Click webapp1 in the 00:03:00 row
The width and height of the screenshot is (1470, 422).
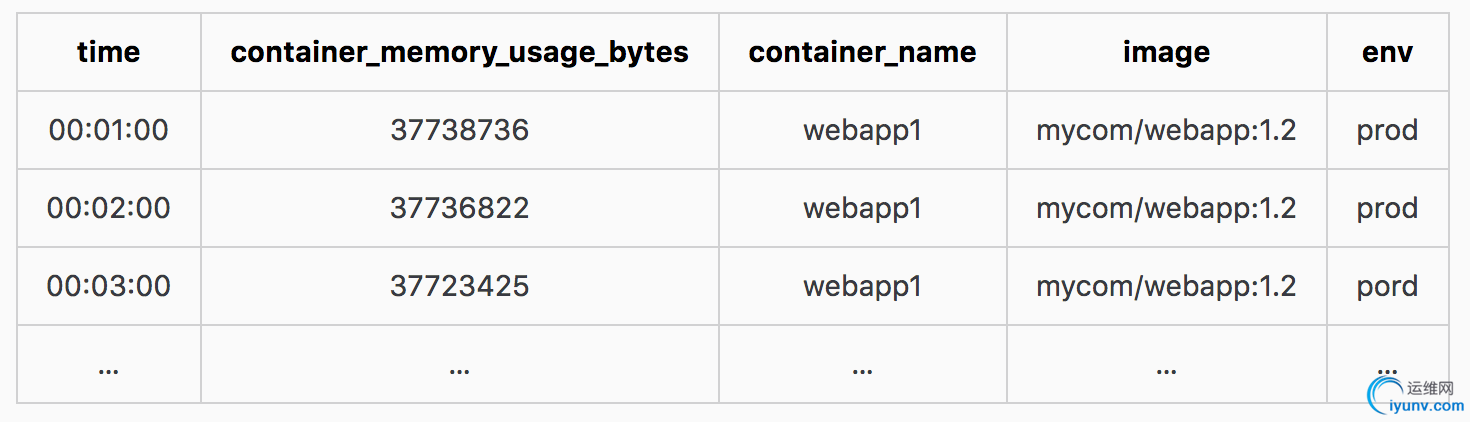[x=862, y=286]
